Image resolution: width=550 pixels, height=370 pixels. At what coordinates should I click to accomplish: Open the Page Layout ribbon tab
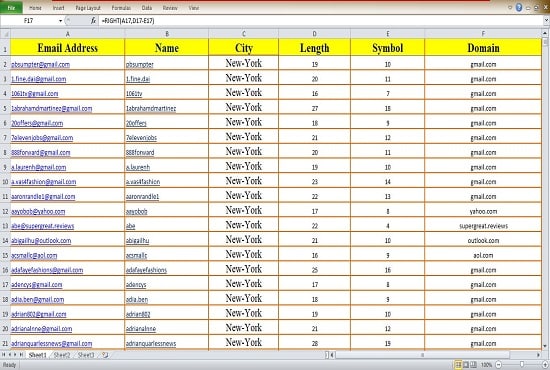click(88, 8)
